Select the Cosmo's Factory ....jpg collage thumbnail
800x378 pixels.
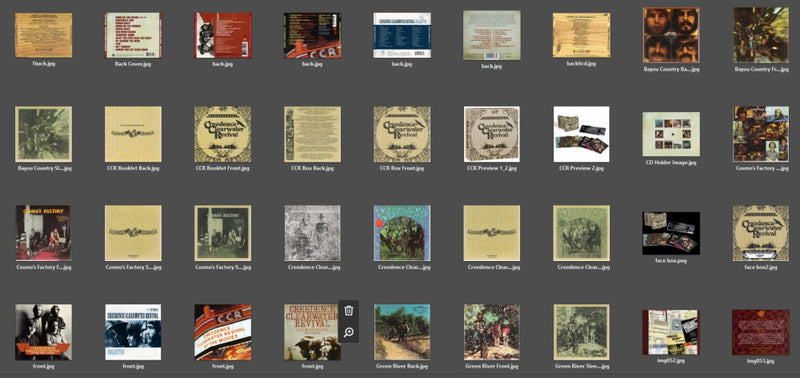[x=761, y=134]
